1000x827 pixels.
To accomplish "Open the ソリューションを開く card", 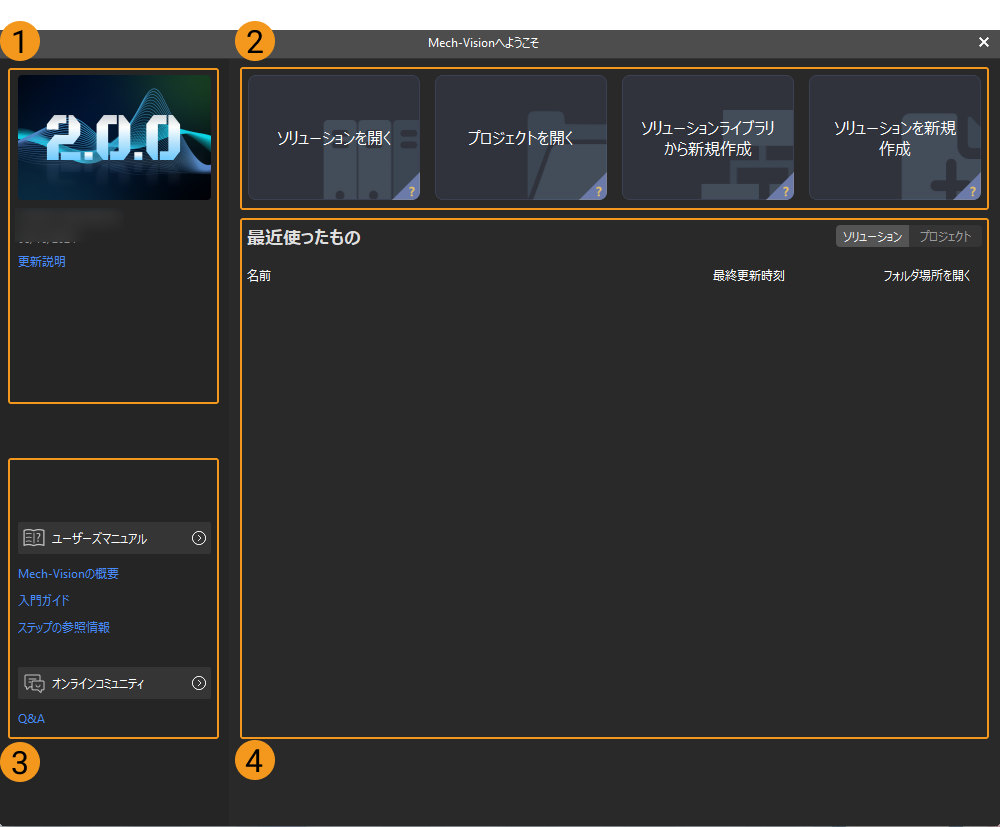I will point(334,137).
